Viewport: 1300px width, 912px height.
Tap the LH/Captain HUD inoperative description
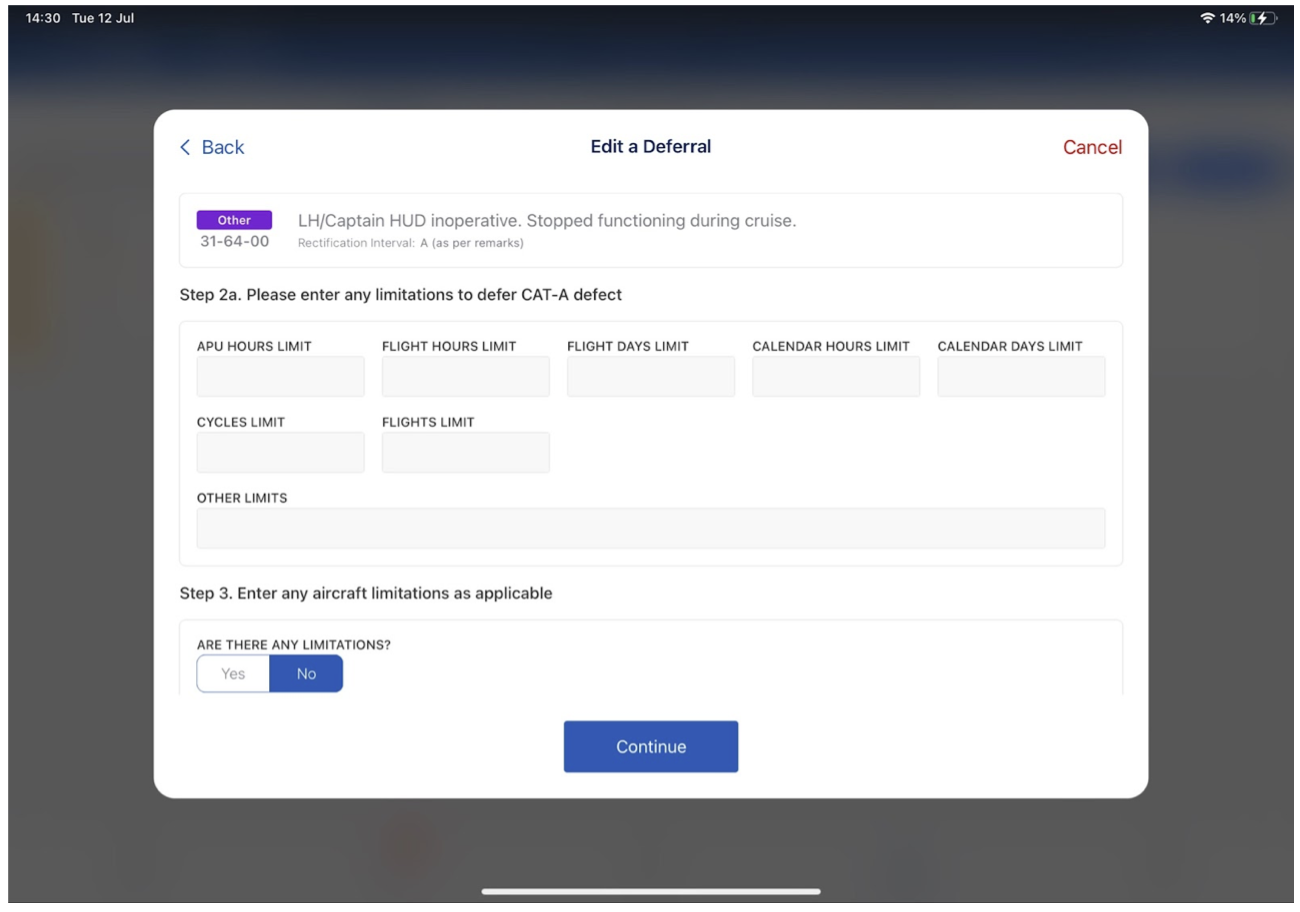pyautogui.click(x=547, y=221)
